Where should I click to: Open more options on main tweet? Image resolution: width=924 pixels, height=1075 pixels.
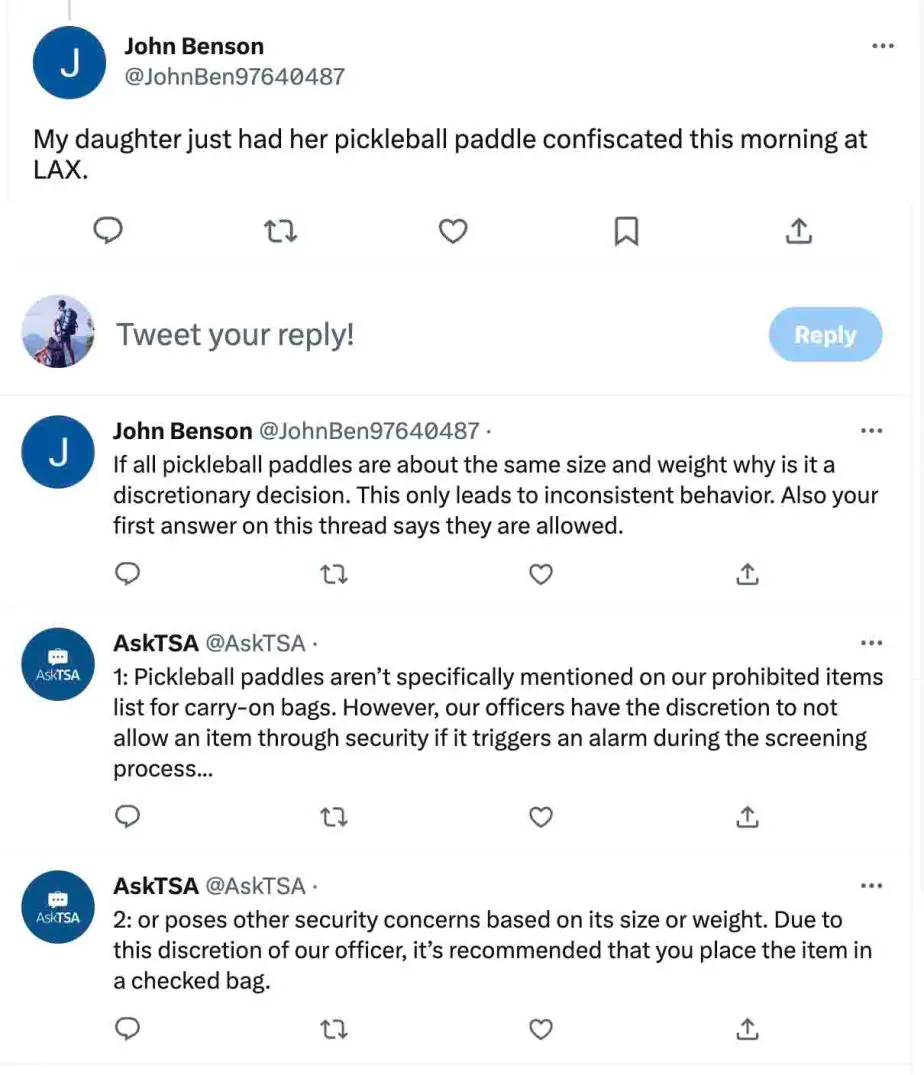click(882, 46)
